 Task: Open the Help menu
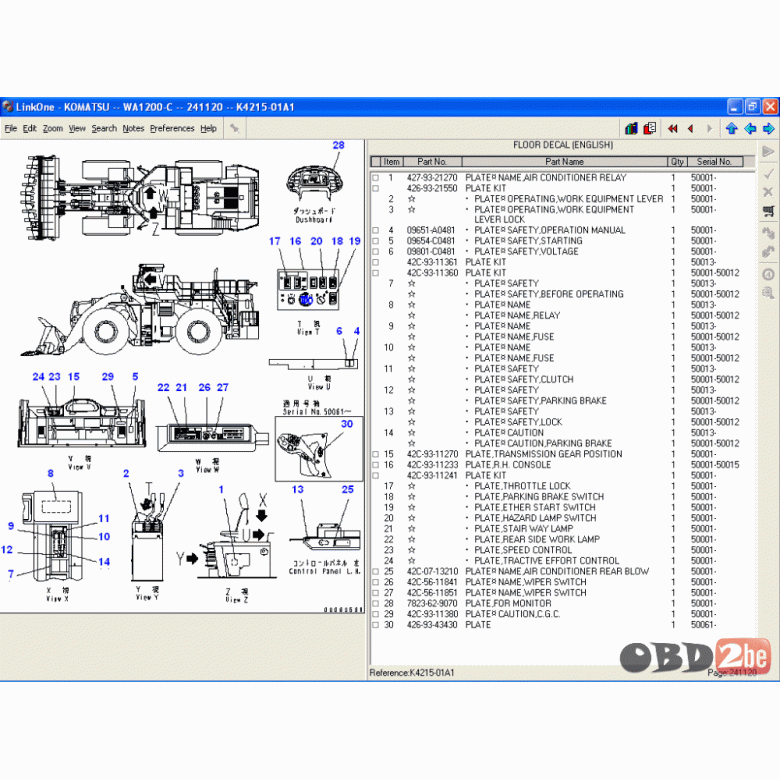pyautogui.click(x=208, y=128)
